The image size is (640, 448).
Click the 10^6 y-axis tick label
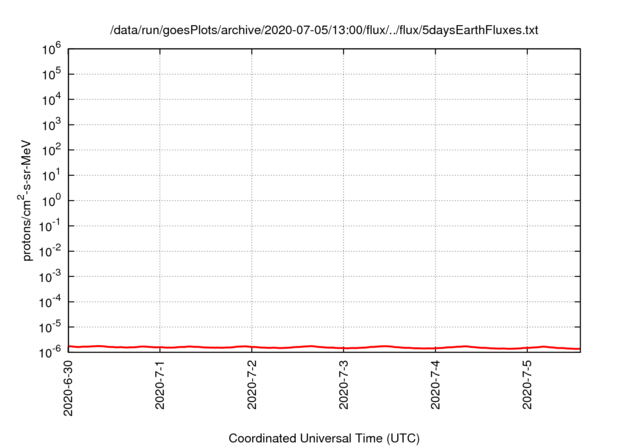coord(51,49)
